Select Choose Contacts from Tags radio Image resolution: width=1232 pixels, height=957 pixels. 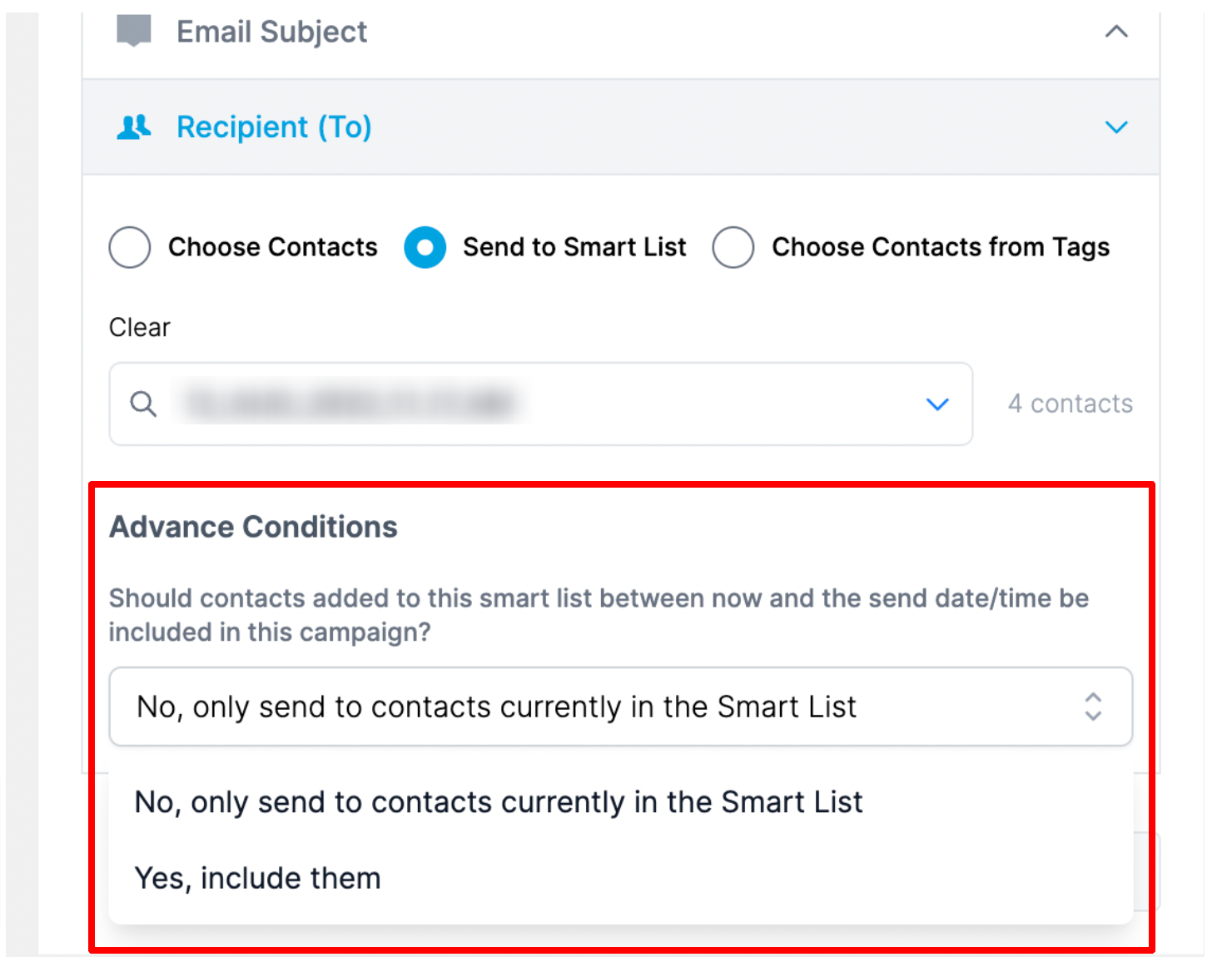(x=733, y=247)
